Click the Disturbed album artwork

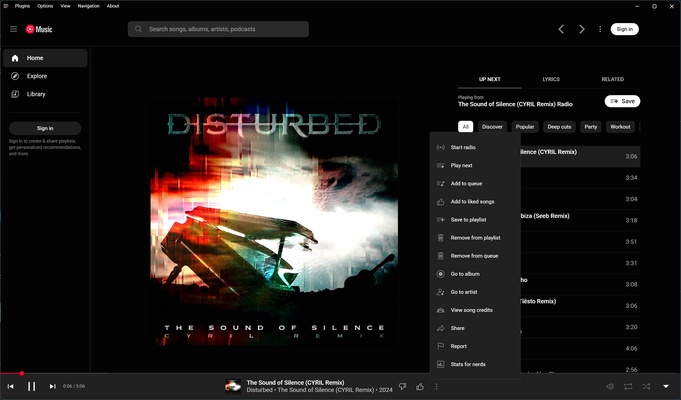click(274, 221)
